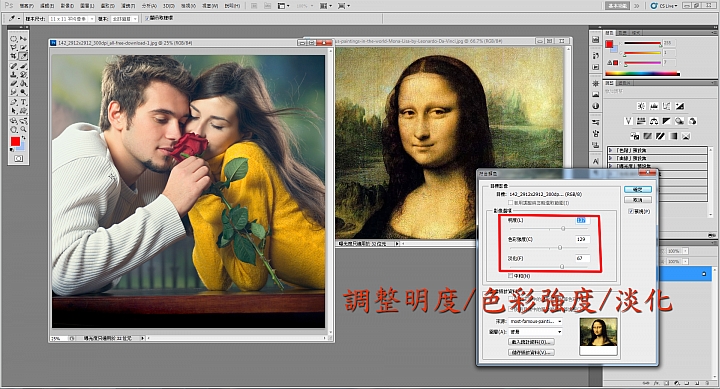Switch to the 遮色片 masks tab
The width and height of the screenshot is (720, 389).
[x=625, y=83]
